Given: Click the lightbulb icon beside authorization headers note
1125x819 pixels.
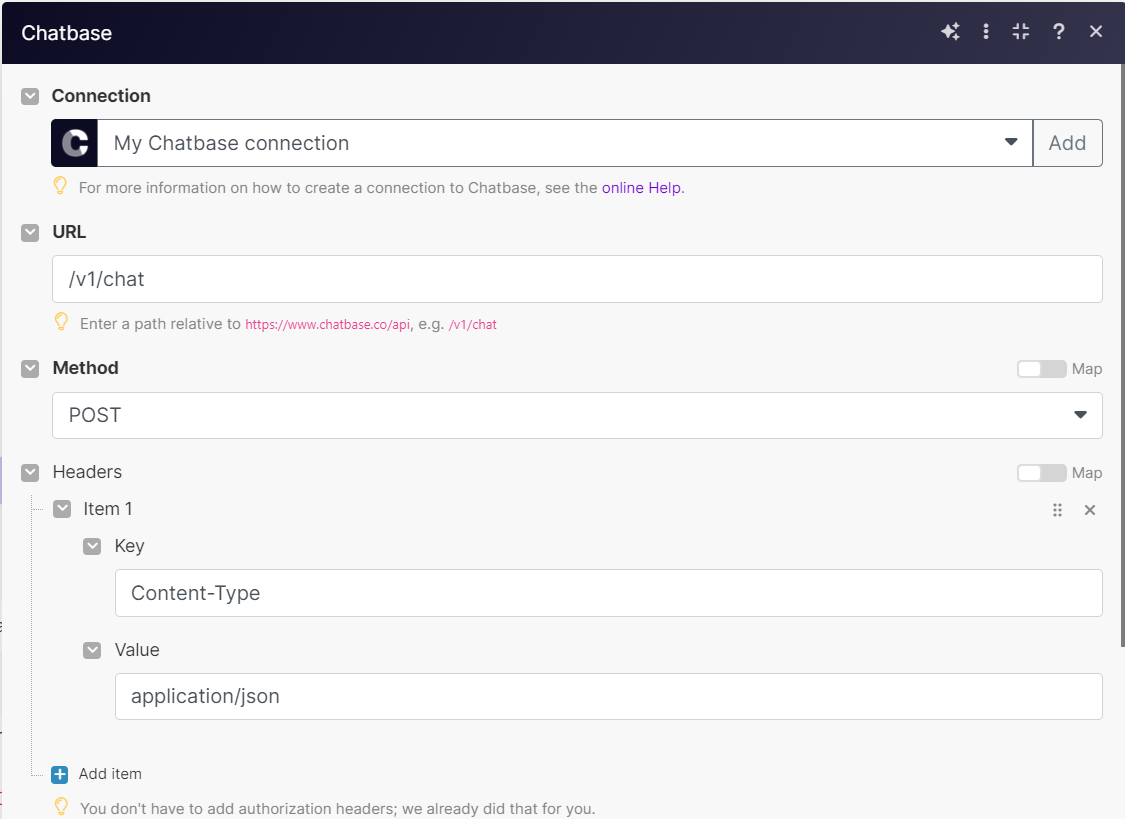Looking at the screenshot, I should pos(62,807).
